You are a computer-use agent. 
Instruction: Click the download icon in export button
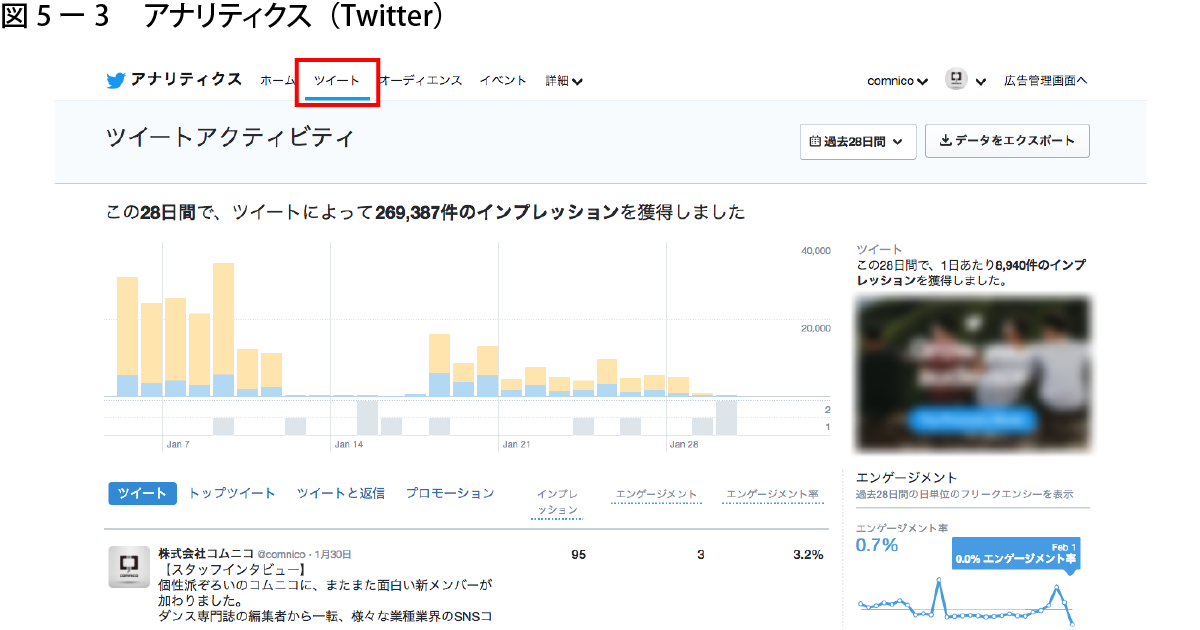pyautogui.click(x=945, y=141)
